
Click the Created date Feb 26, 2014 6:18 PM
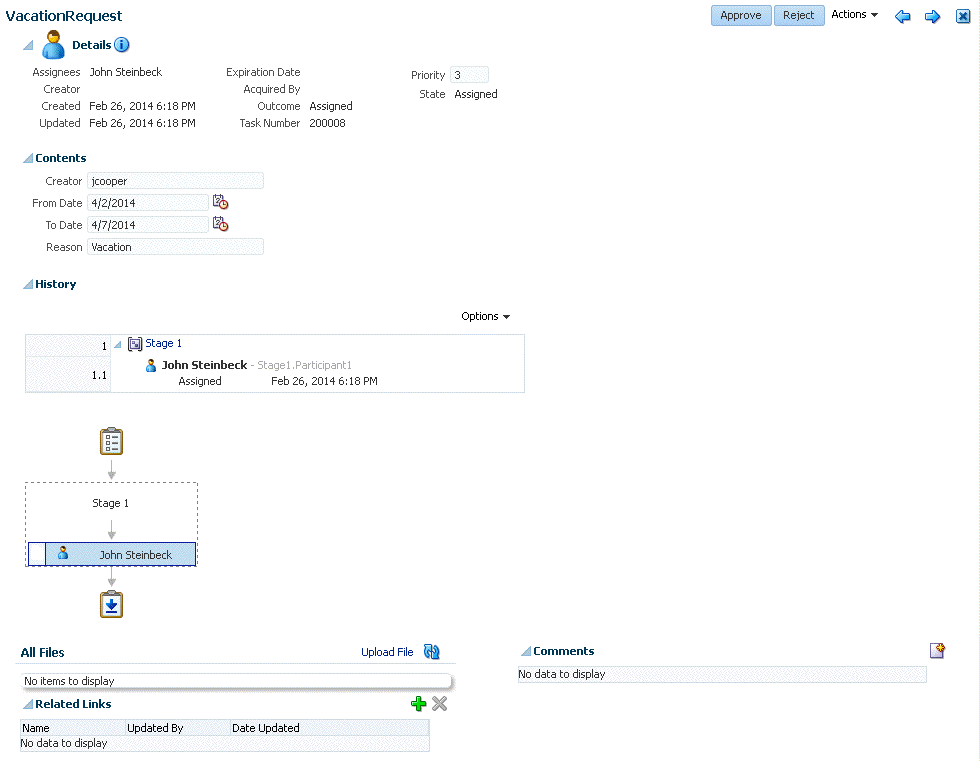coord(142,106)
